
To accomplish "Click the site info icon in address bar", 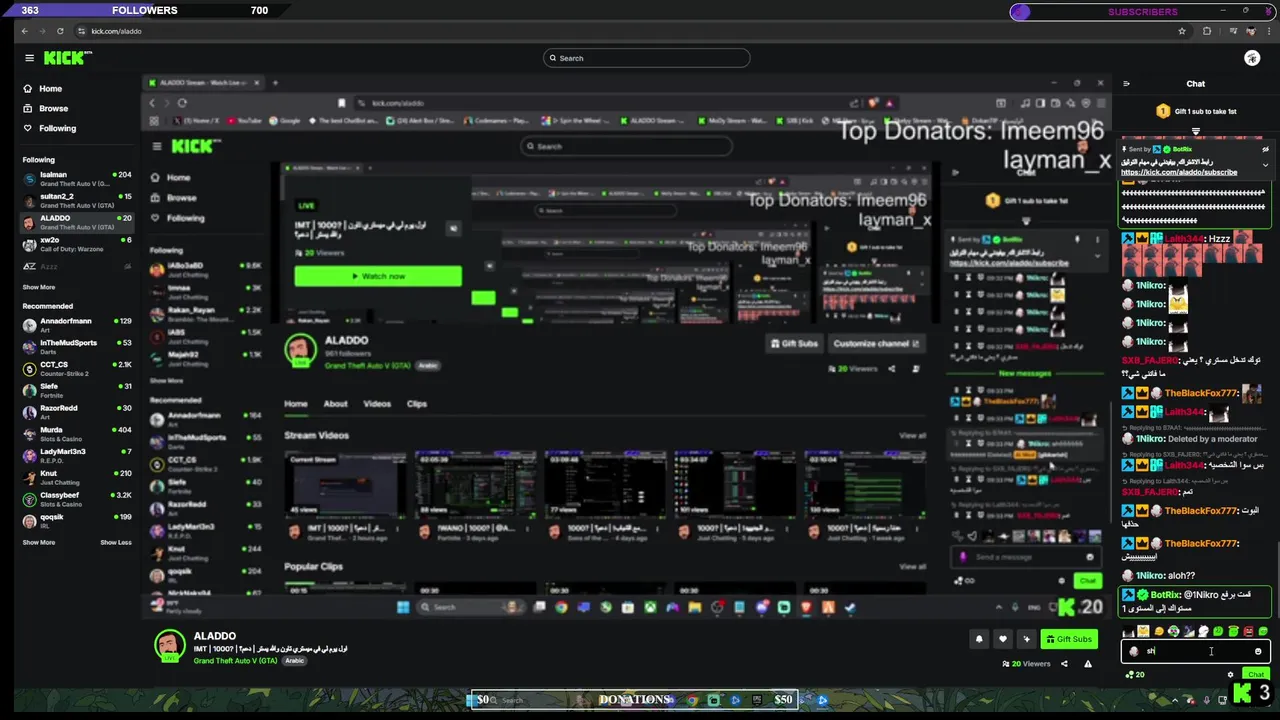I will pos(82,31).
